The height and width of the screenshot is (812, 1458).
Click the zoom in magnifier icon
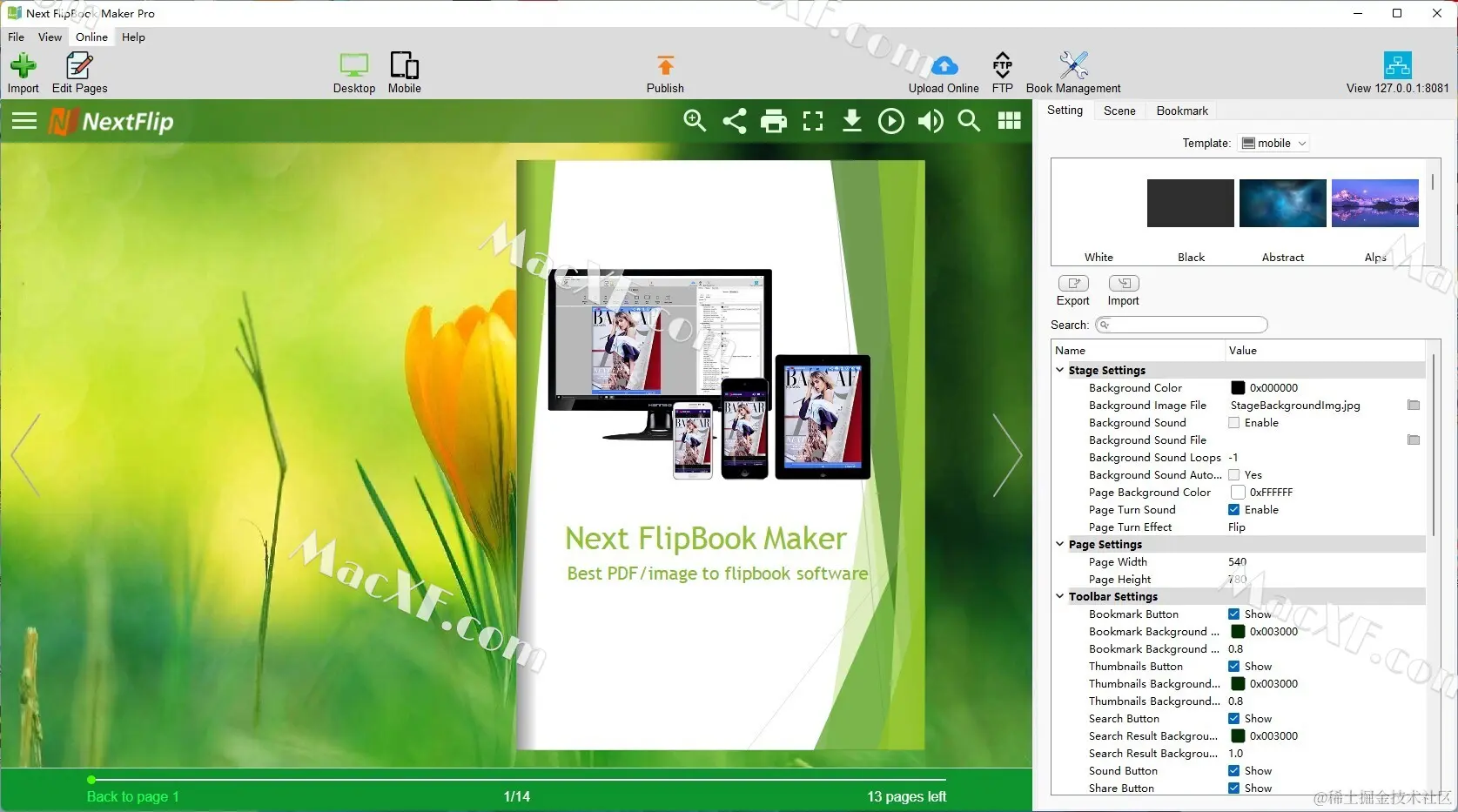click(x=695, y=121)
